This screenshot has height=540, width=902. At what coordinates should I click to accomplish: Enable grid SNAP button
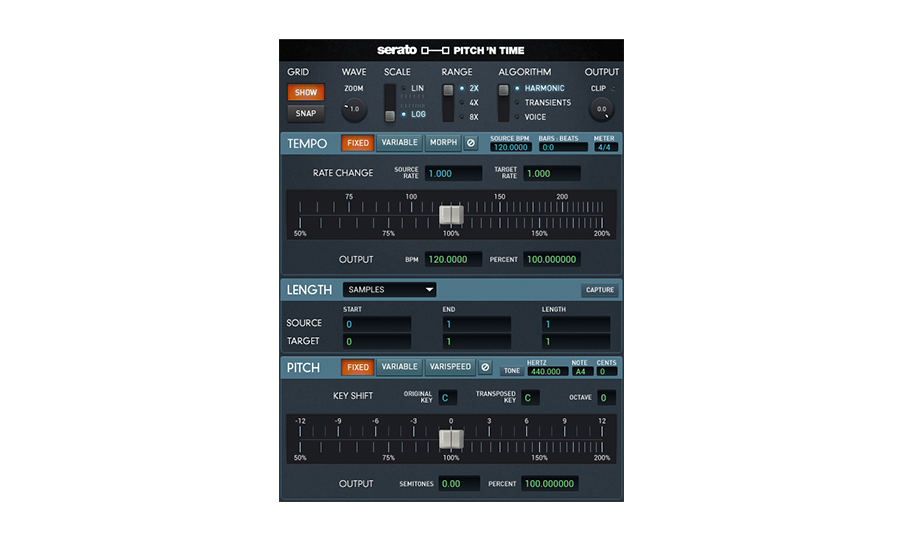point(306,113)
